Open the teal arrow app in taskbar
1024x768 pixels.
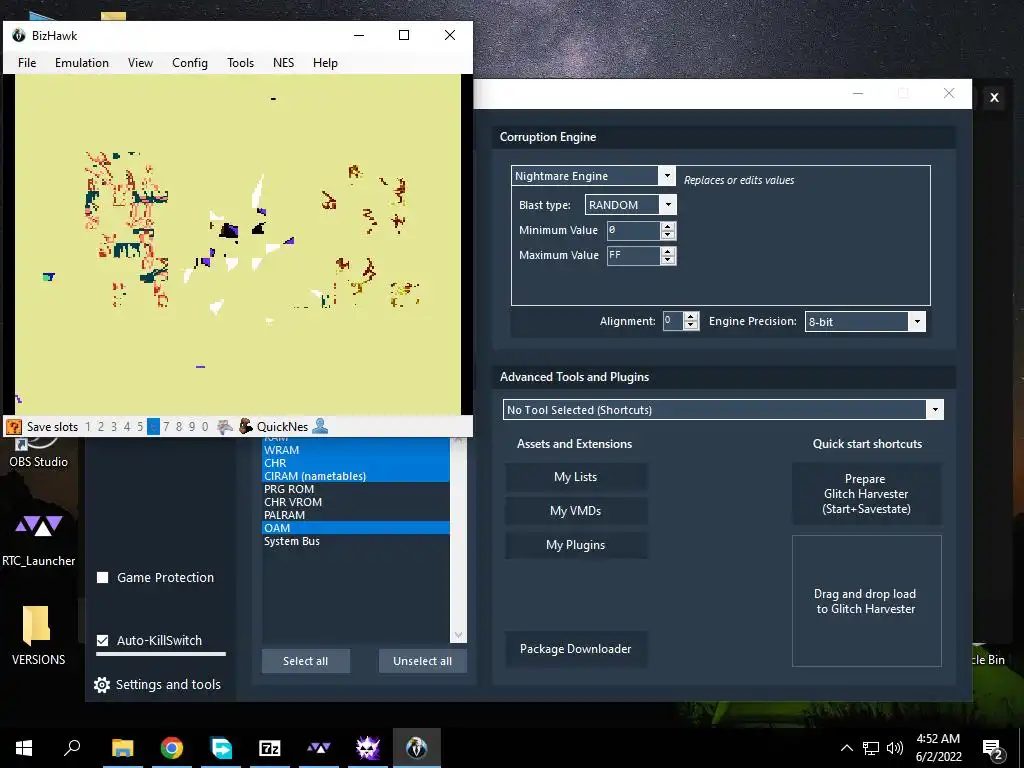pos(221,748)
